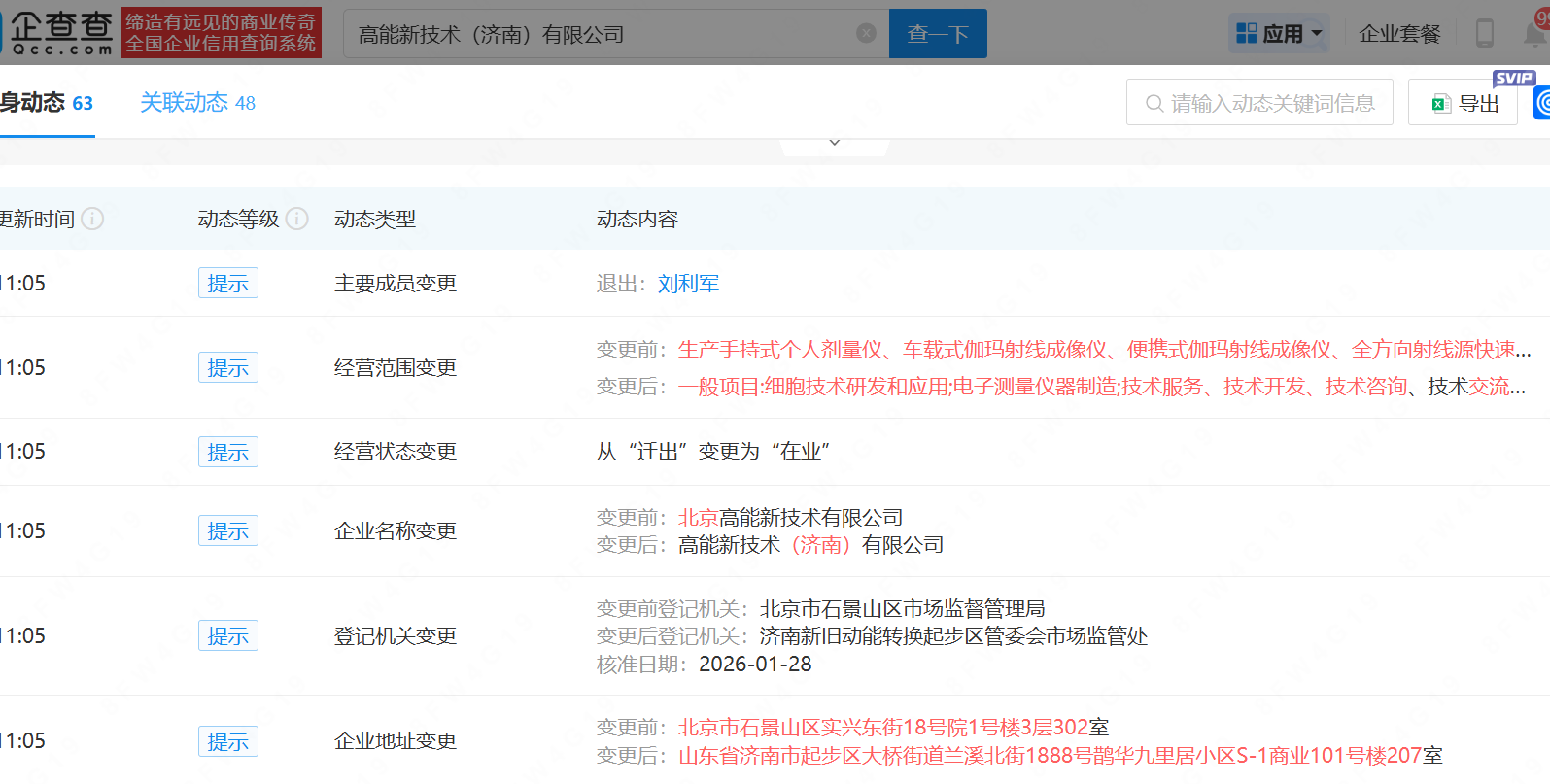Click the Qcc.com logo
Screen dimensions: 1550x784
[60, 33]
